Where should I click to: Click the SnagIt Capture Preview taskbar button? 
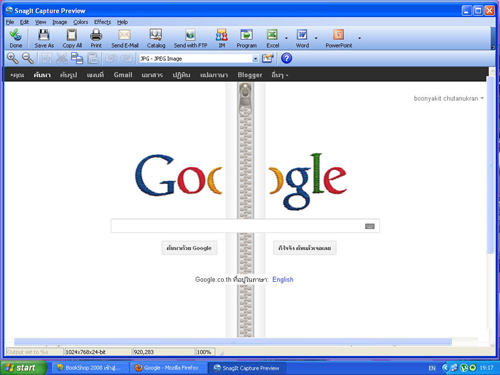pyautogui.click(x=247, y=368)
